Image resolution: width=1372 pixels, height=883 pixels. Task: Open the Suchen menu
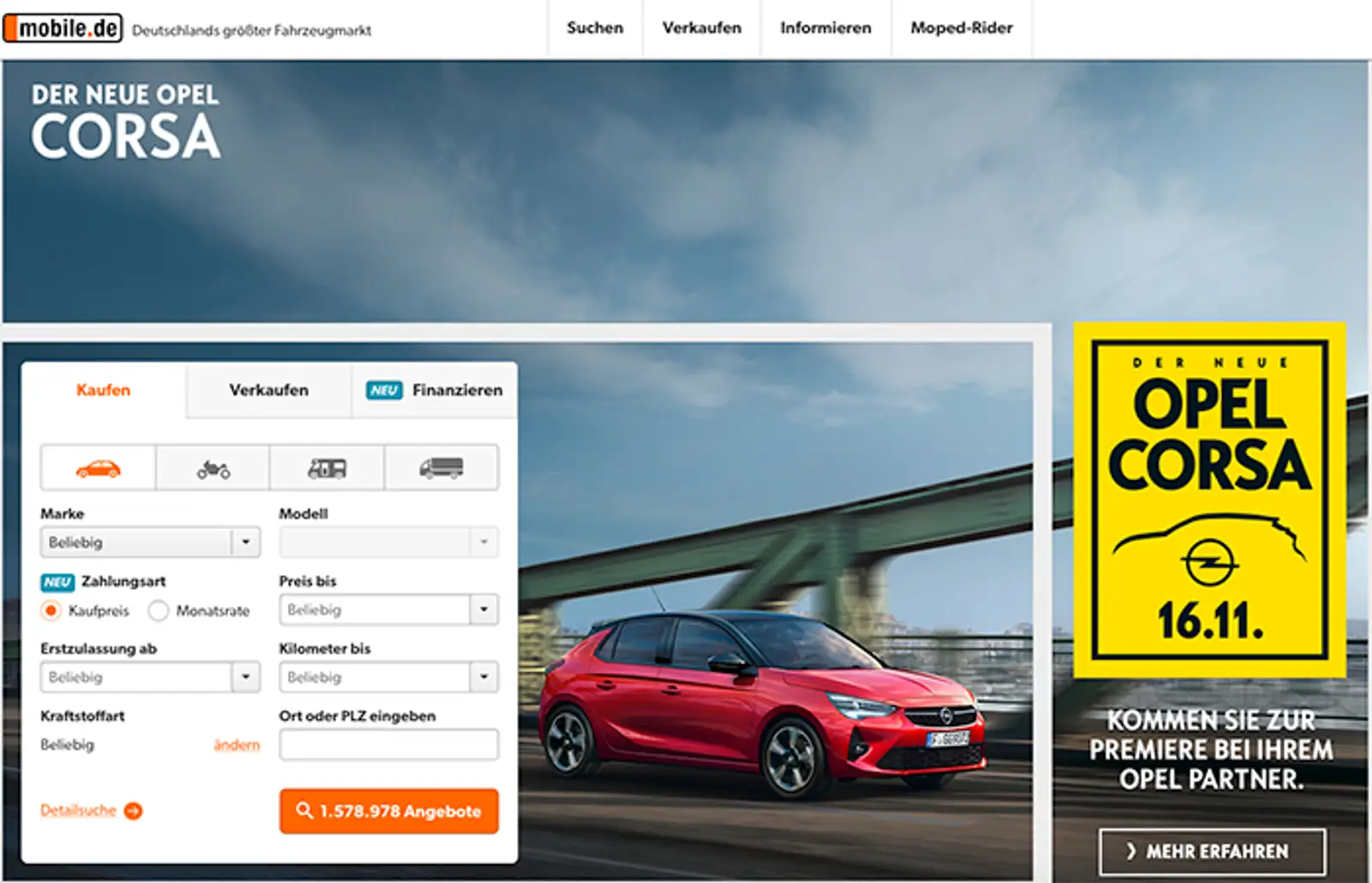595,28
